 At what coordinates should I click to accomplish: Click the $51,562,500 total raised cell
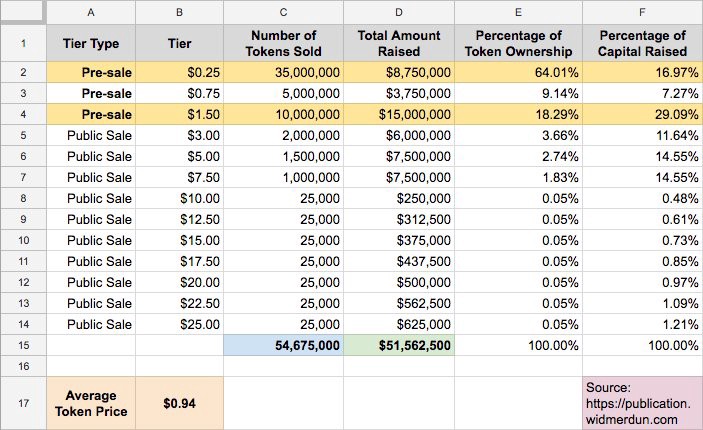tap(399, 345)
